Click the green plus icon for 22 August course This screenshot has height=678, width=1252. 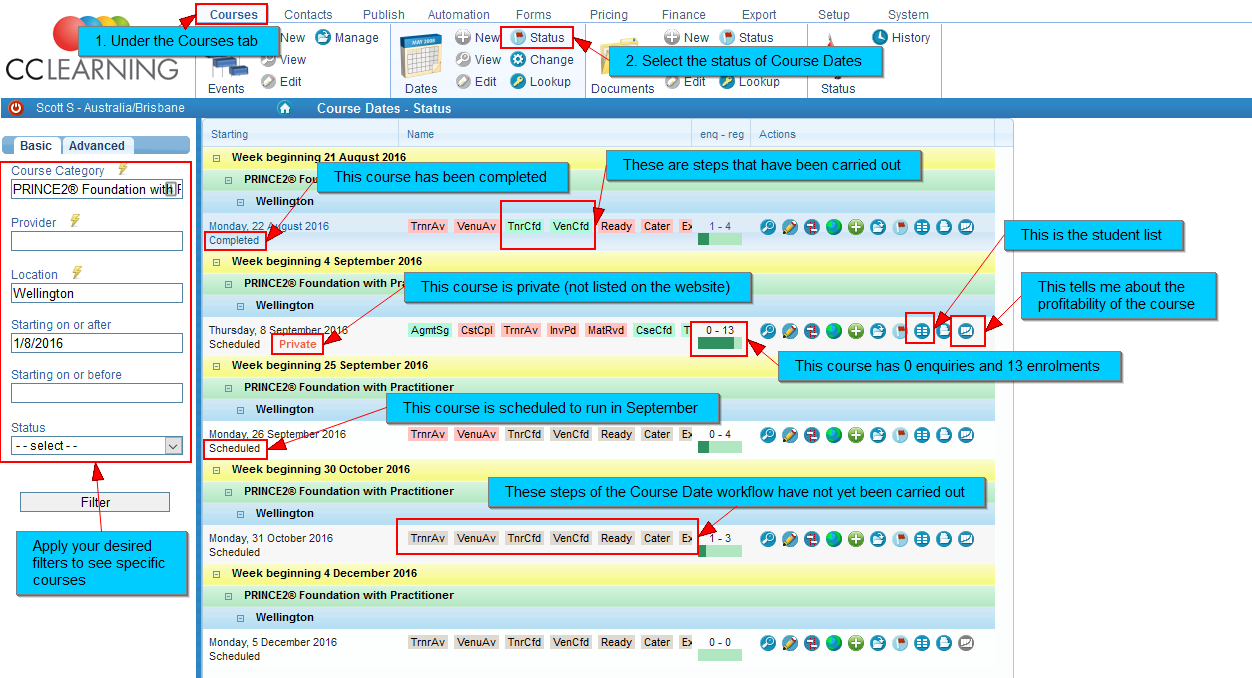pyautogui.click(x=856, y=227)
